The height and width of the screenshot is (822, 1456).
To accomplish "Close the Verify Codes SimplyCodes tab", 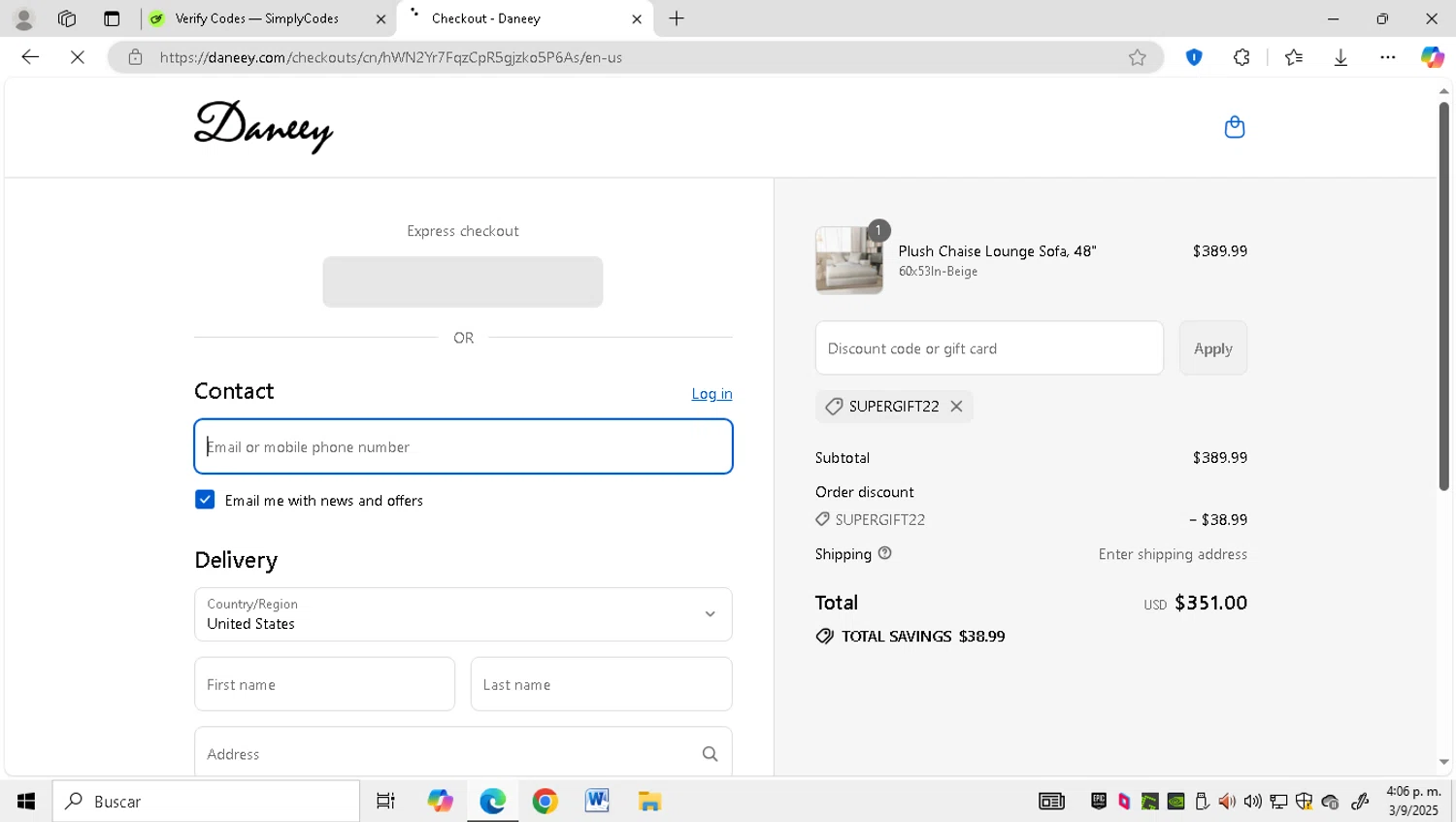I will pos(381,18).
